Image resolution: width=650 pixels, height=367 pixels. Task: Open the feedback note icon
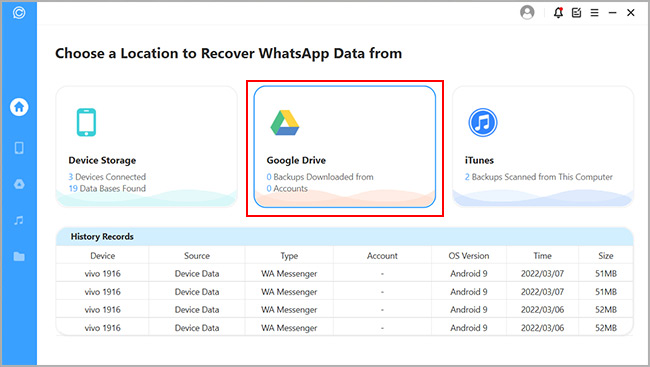(576, 13)
